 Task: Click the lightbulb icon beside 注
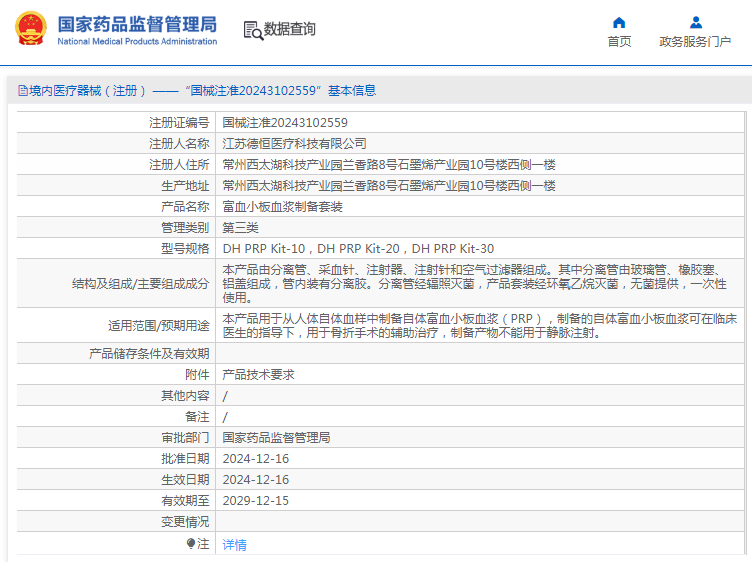pyautogui.click(x=191, y=543)
